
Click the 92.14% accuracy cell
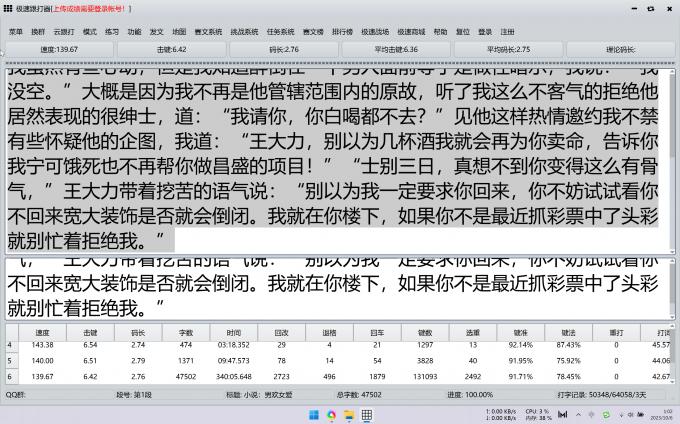pos(521,345)
